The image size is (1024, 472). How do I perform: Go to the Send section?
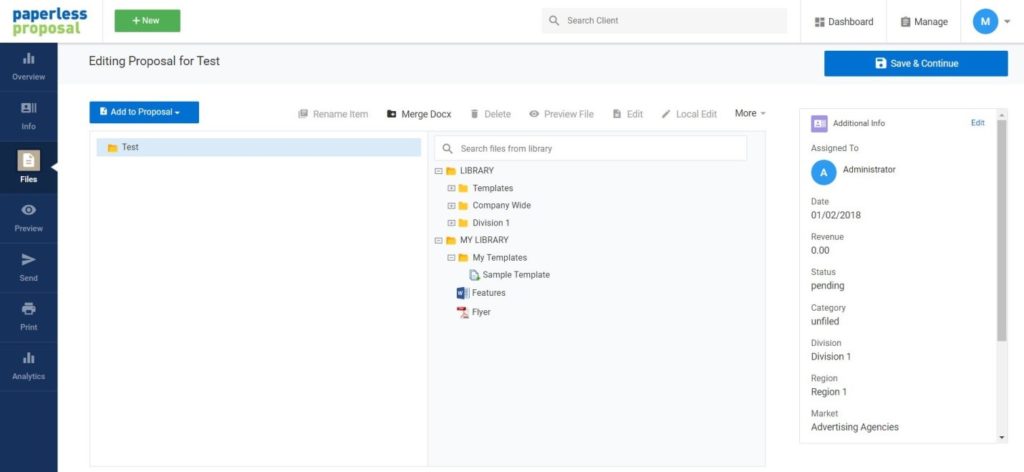(x=29, y=268)
